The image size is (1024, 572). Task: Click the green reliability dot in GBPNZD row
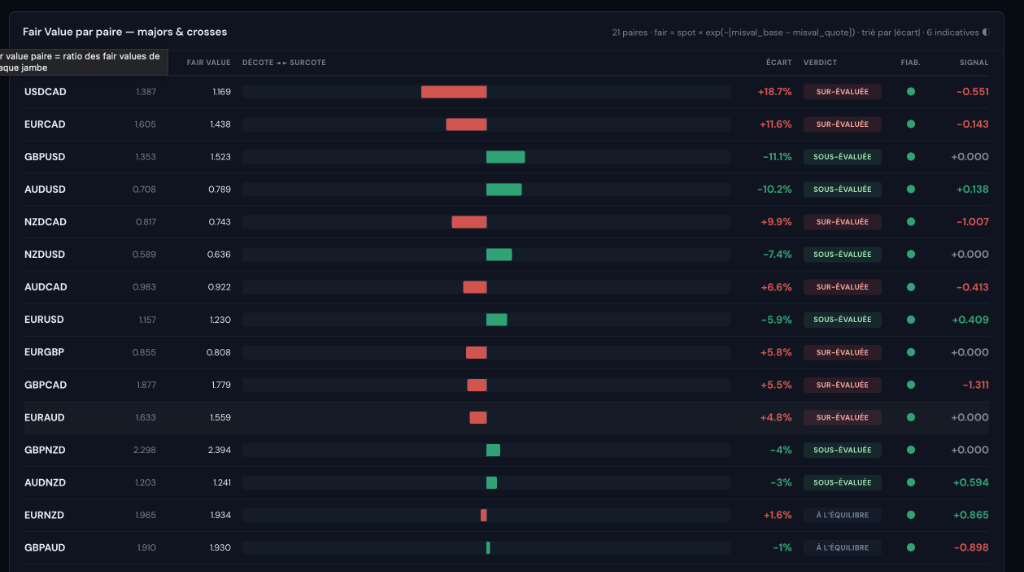coord(910,450)
